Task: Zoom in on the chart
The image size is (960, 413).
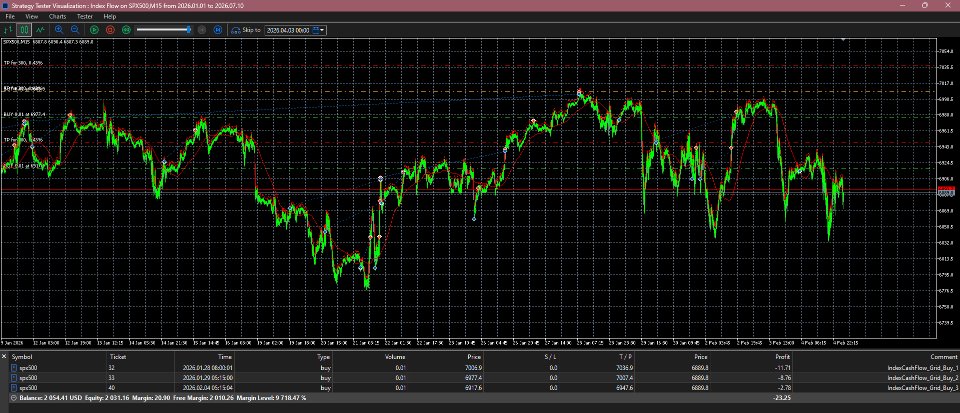Action: point(59,29)
